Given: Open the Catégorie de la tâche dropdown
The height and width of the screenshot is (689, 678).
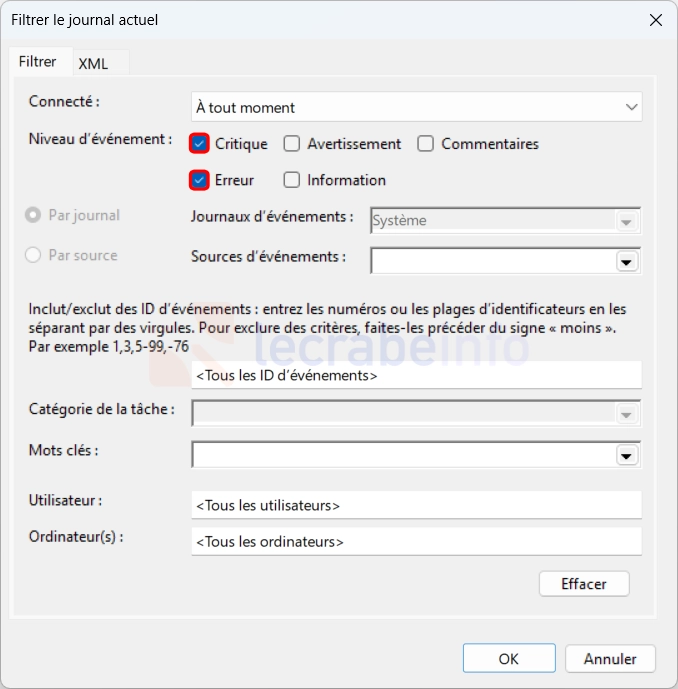Looking at the screenshot, I should tap(416, 413).
